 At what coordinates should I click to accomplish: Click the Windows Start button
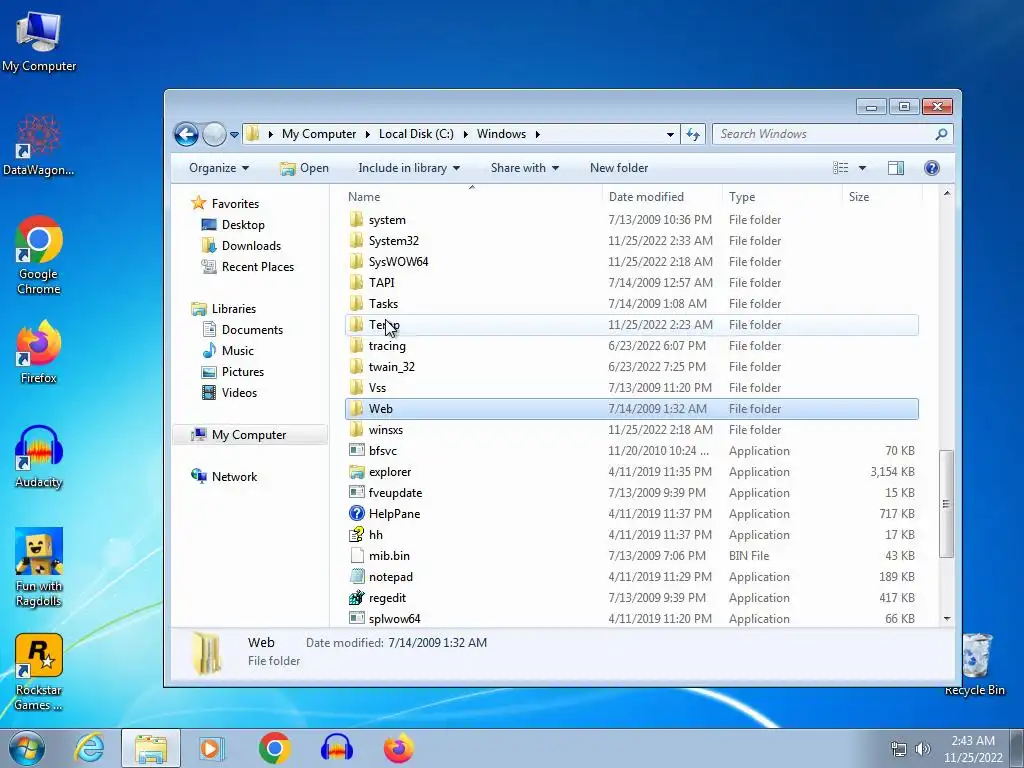pos(27,748)
